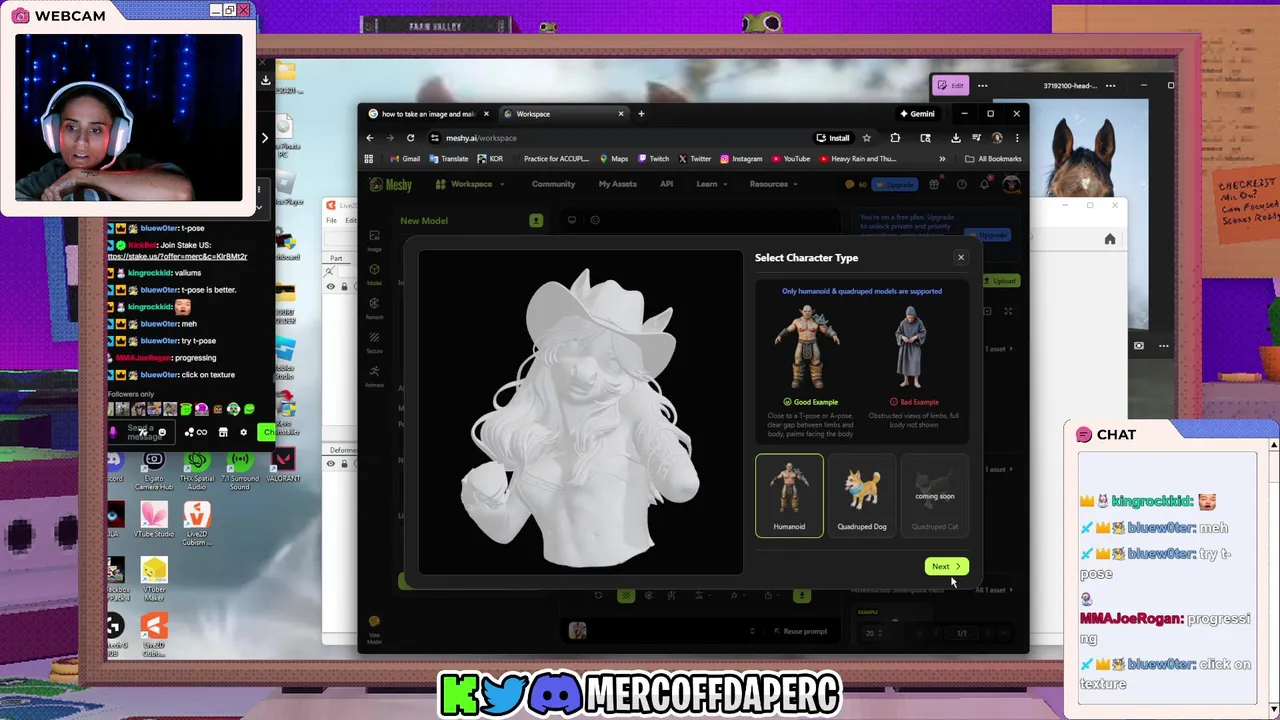Screen dimensions: 1280x720
Task: Open chat settings gear icon
Action: [x=243, y=432]
